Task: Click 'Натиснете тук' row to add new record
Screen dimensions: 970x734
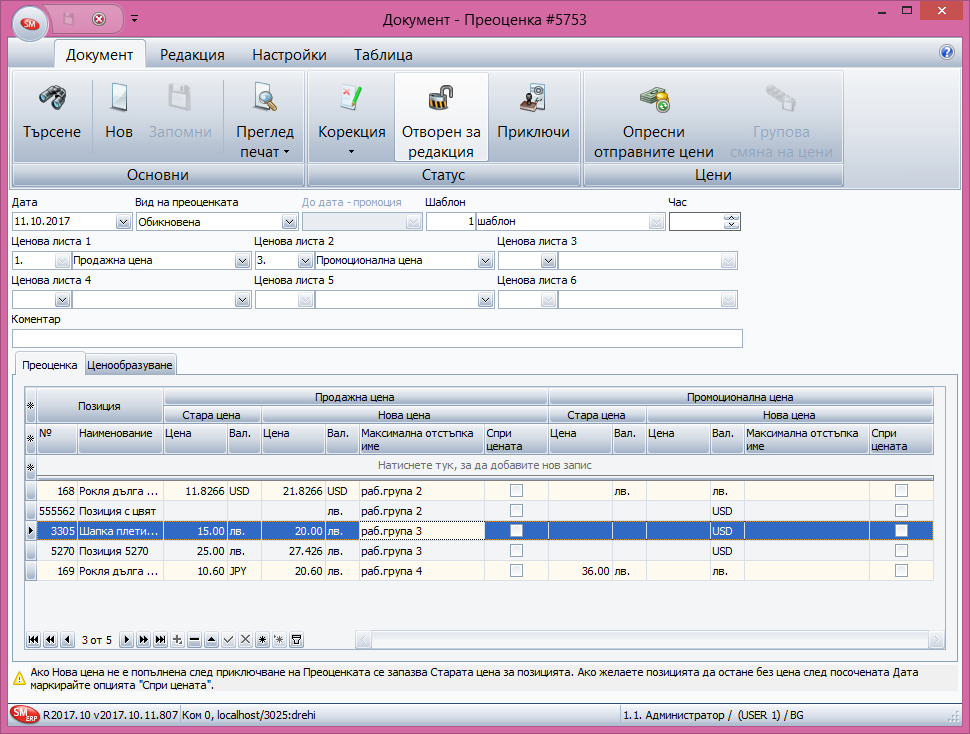Action: (x=484, y=465)
